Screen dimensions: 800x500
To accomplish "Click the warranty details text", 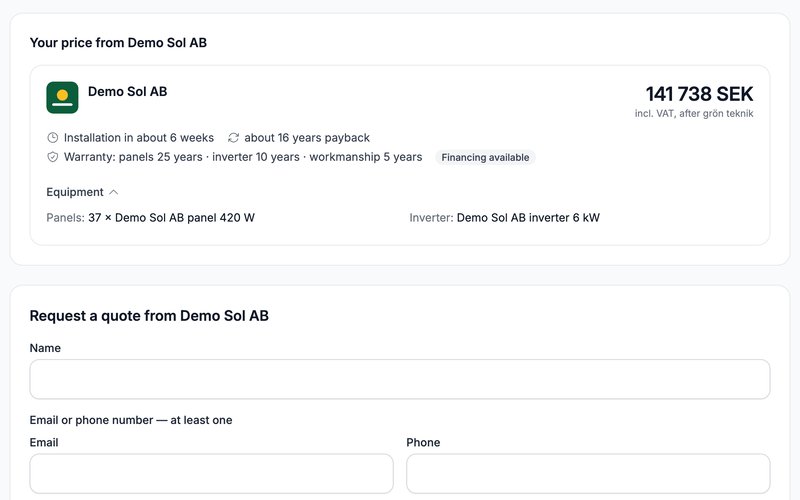I will [243, 157].
